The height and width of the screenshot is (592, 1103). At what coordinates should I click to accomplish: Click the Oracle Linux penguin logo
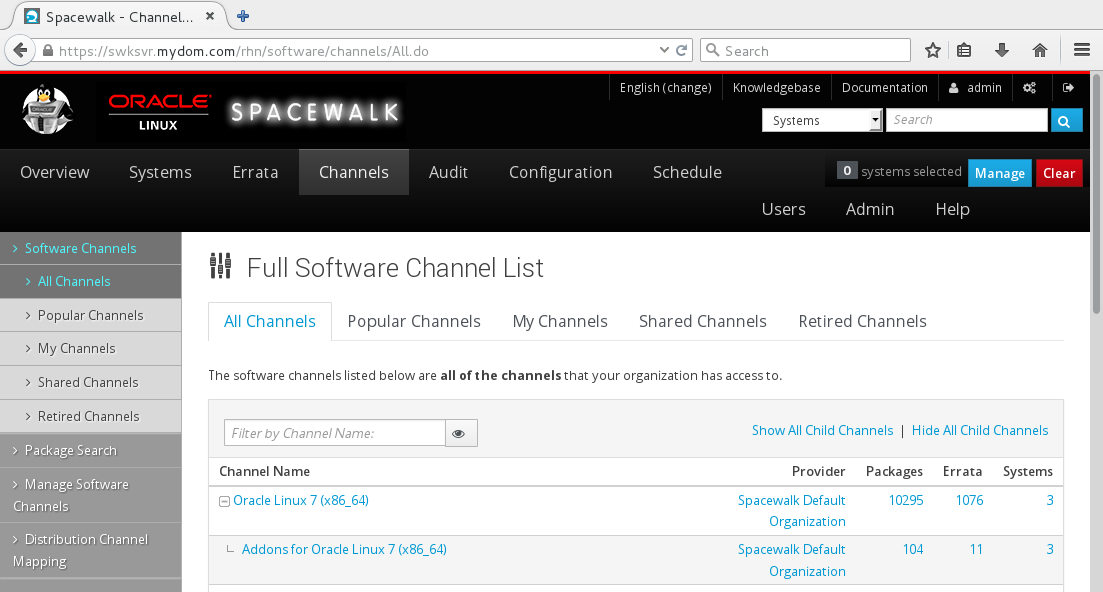[x=46, y=110]
